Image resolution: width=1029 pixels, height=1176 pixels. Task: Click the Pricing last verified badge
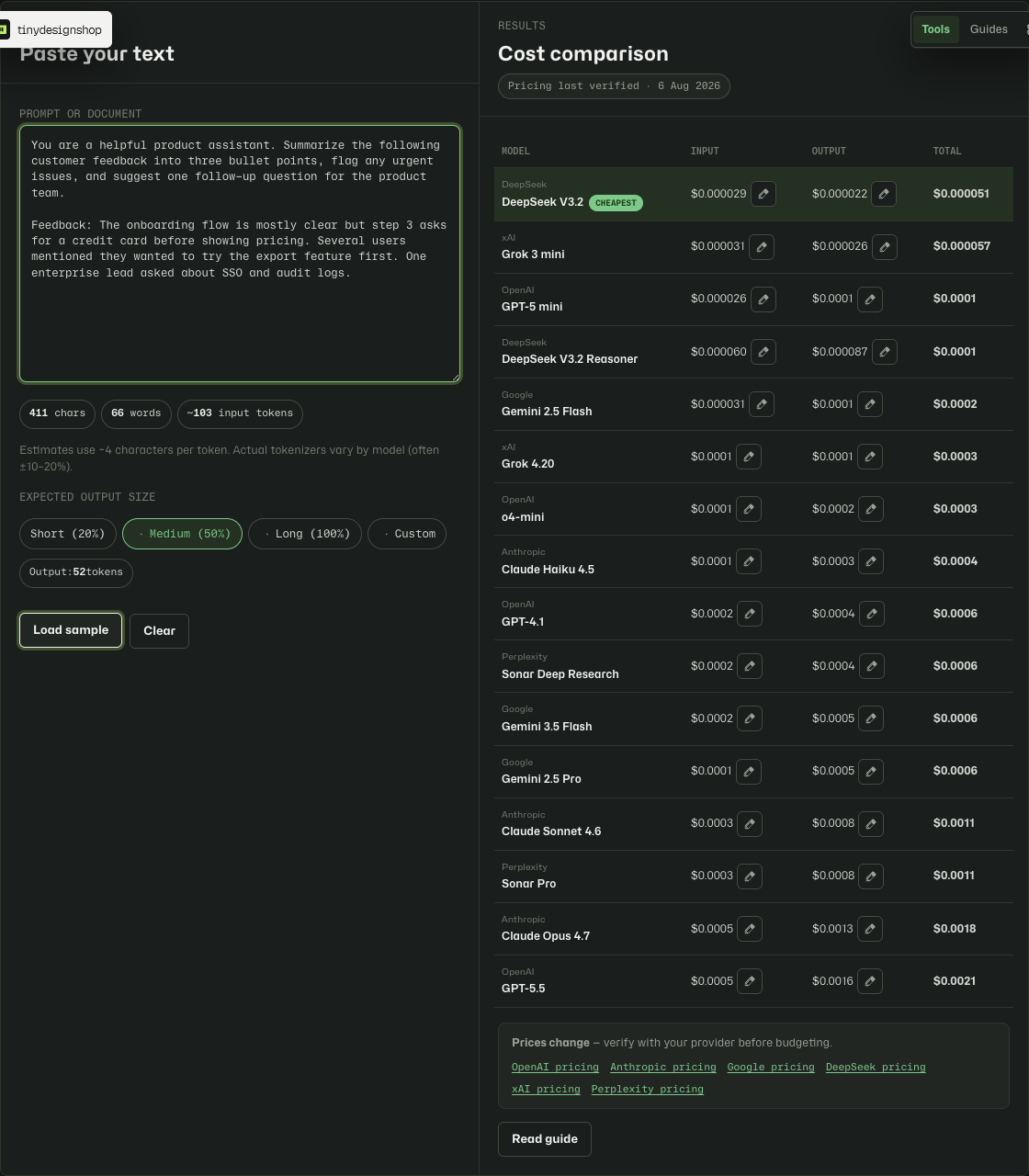pyautogui.click(x=614, y=86)
